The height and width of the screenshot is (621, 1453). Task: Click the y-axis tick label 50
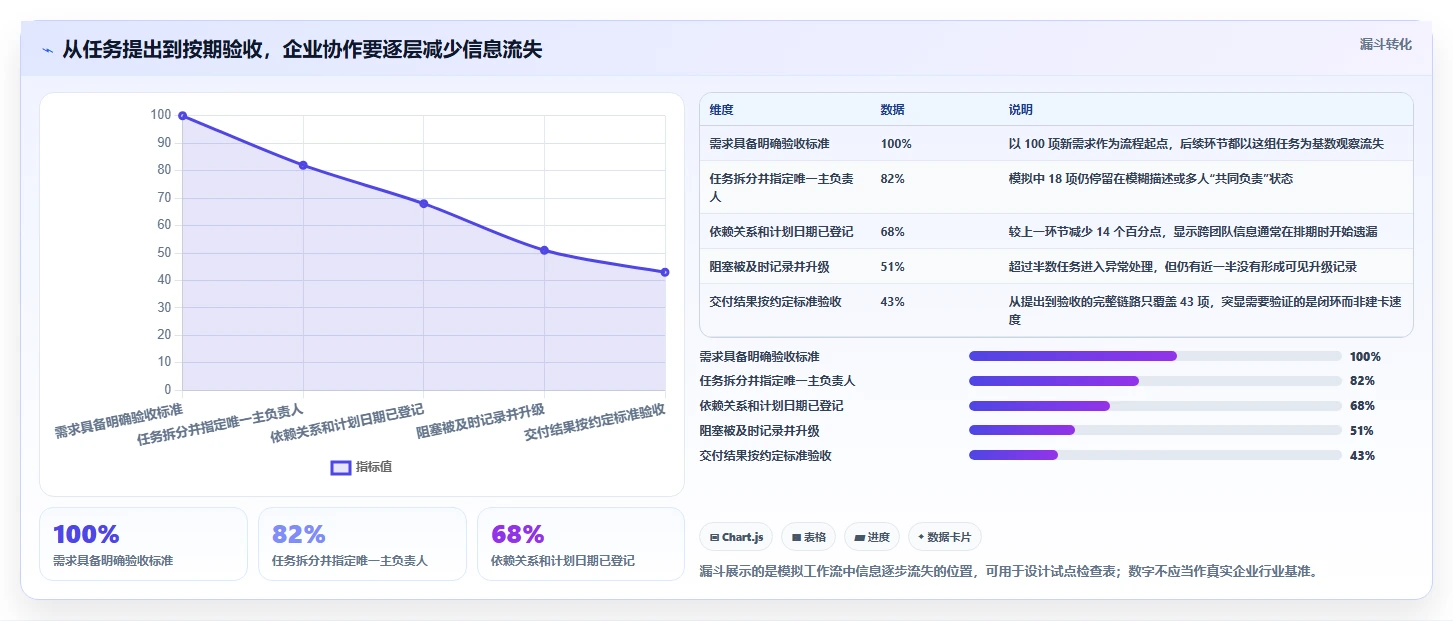(162, 252)
